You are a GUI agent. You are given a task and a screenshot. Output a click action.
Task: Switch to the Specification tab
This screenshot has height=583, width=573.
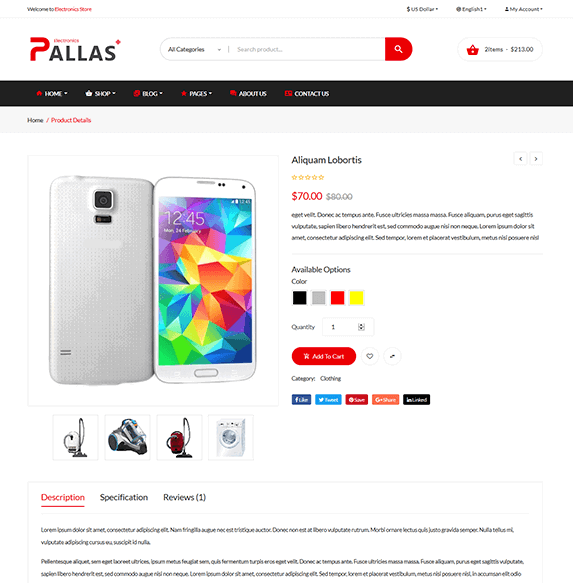pos(124,497)
